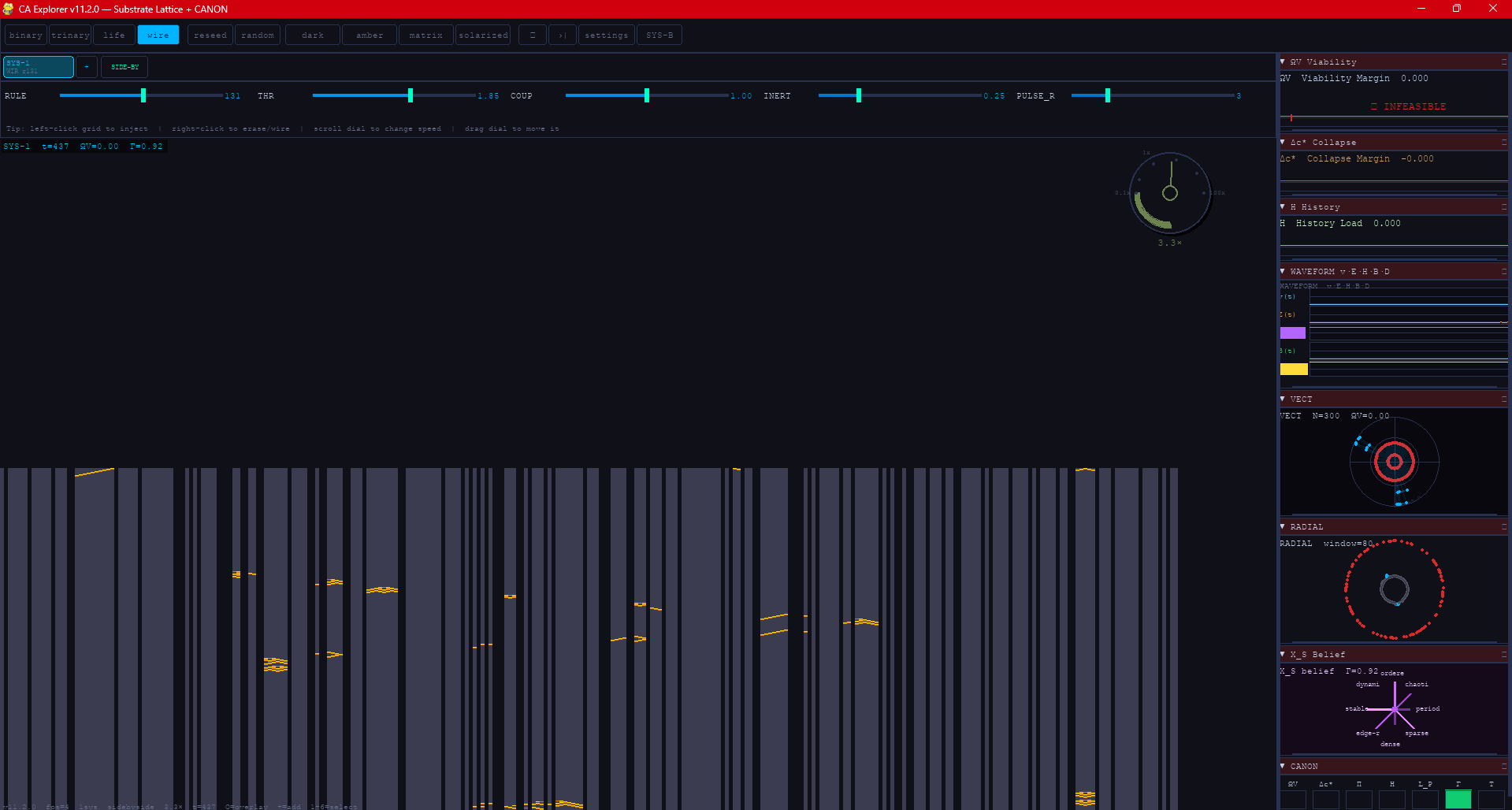
Task: Click pop-out square on CANON header
Action: tap(1503, 766)
